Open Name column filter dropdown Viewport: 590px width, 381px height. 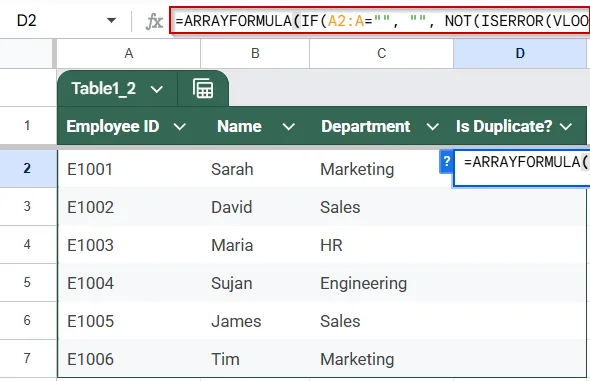[289, 127]
